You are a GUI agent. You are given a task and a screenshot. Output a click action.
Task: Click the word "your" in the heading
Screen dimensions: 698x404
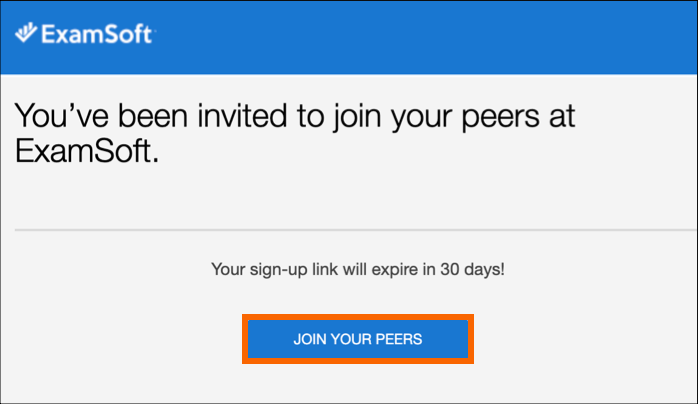tap(421, 119)
